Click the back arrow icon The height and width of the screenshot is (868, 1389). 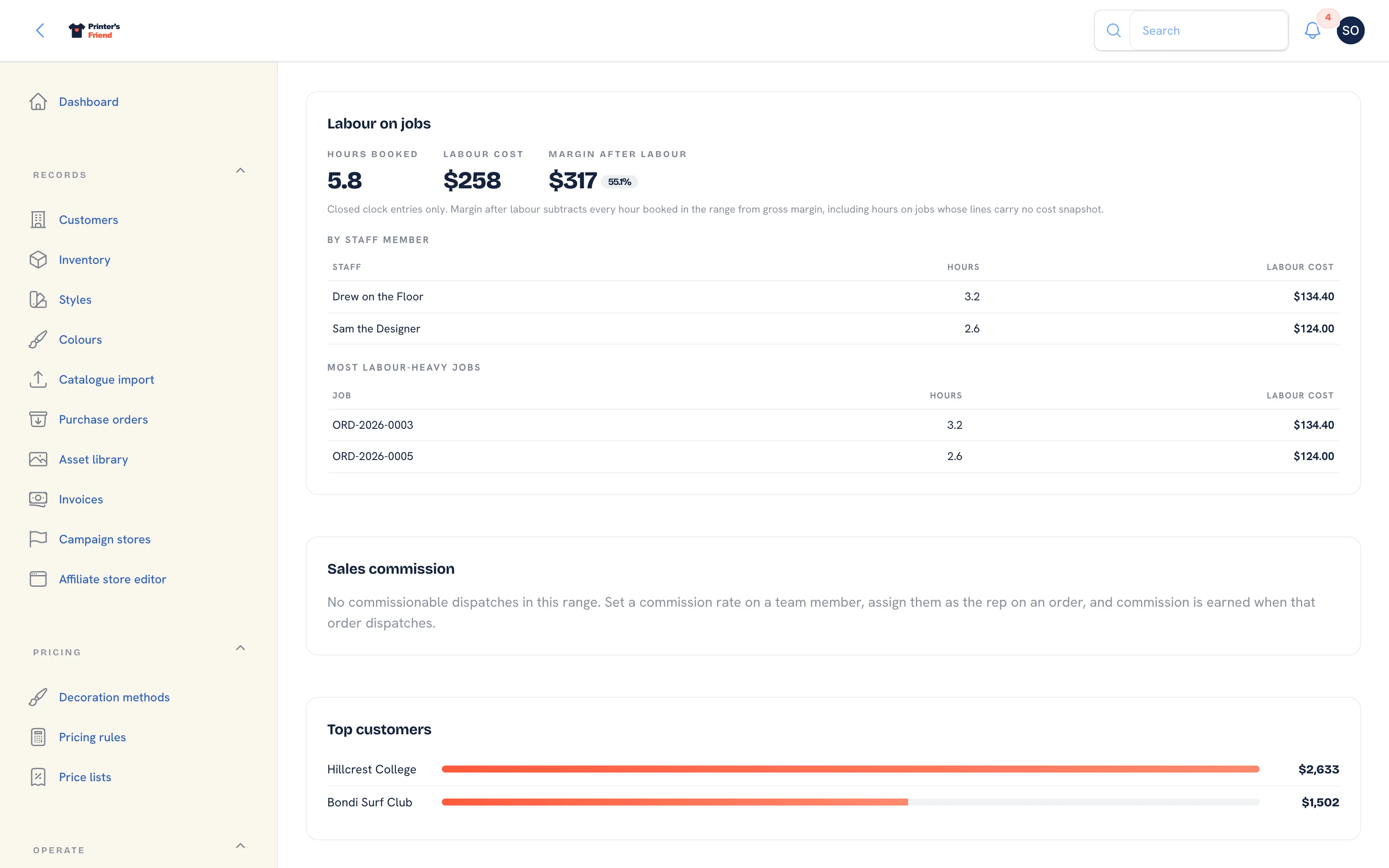[39, 30]
